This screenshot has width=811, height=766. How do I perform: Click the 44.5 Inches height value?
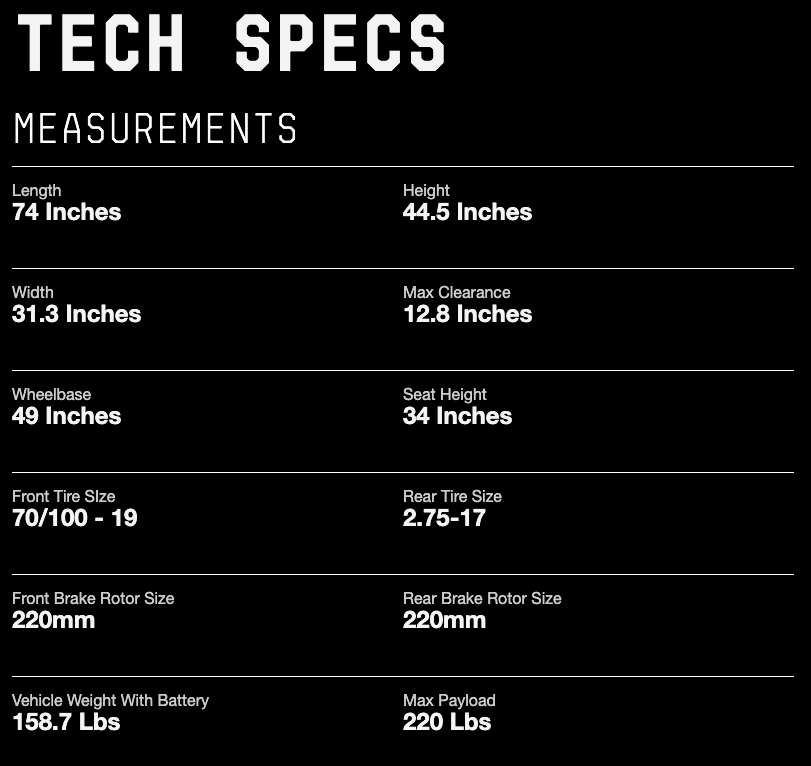coord(468,212)
